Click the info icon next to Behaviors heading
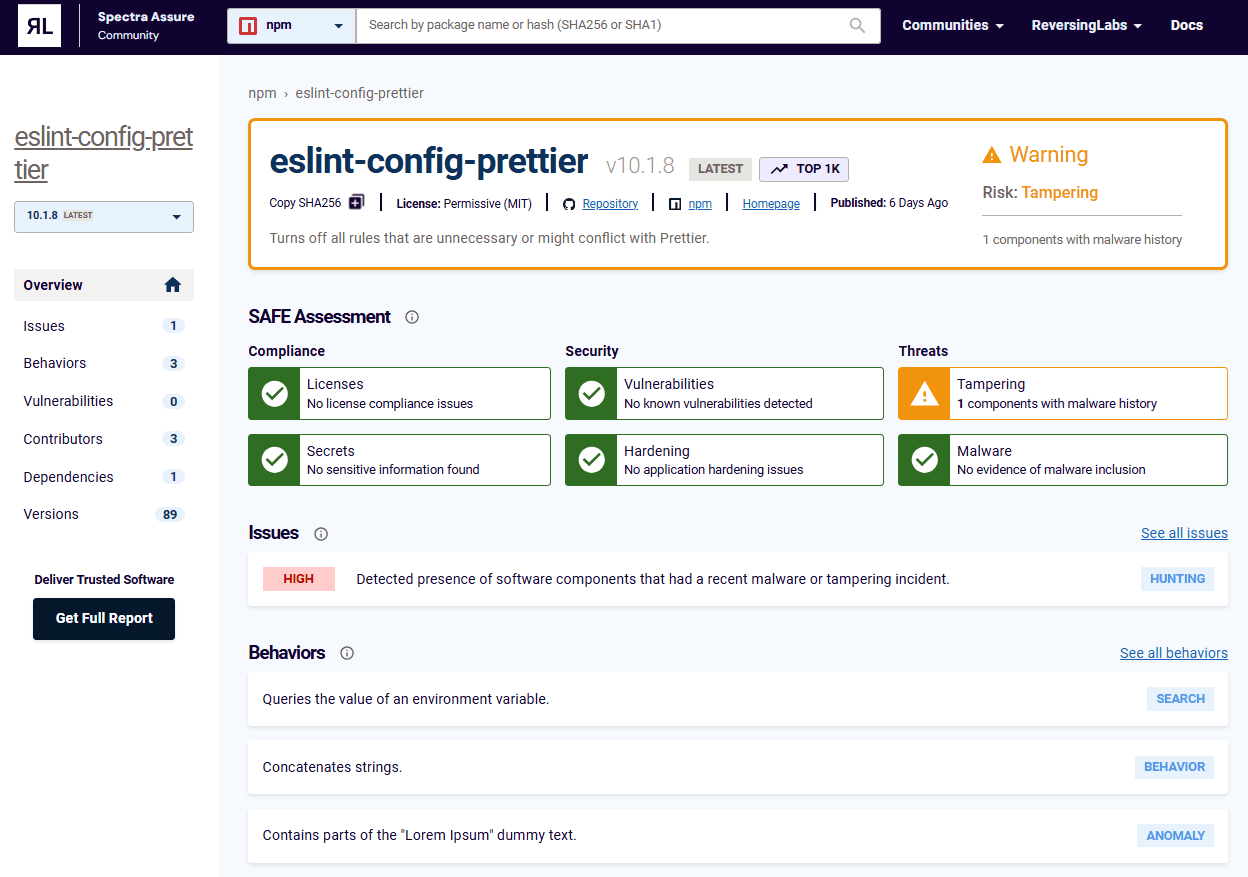 (x=346, y=652)
